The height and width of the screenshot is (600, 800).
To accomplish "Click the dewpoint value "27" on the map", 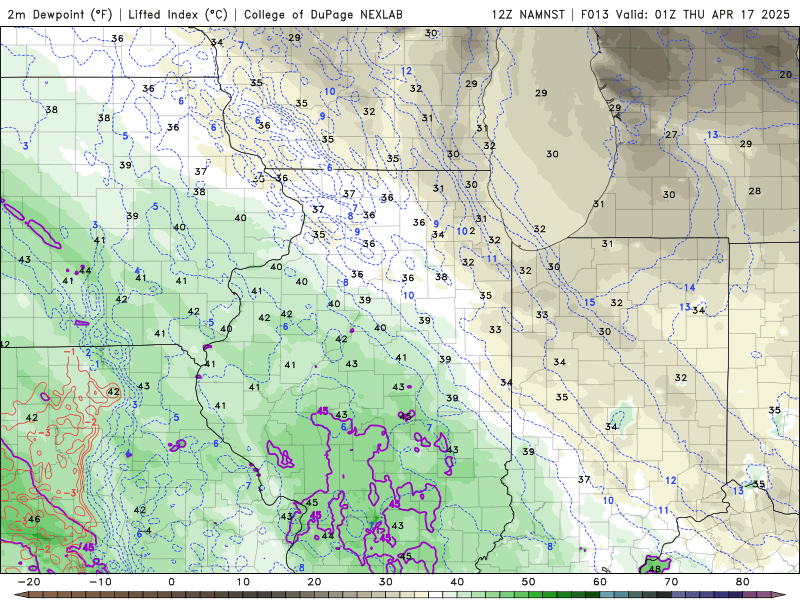I will [x=671, y=135].
